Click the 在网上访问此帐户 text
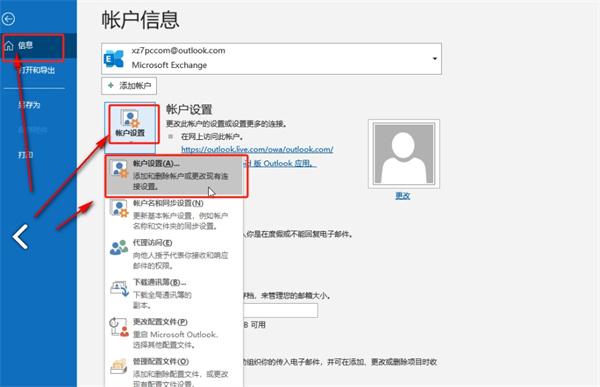The height and width of the screenshot is (387, 600). tap(212, 137)
